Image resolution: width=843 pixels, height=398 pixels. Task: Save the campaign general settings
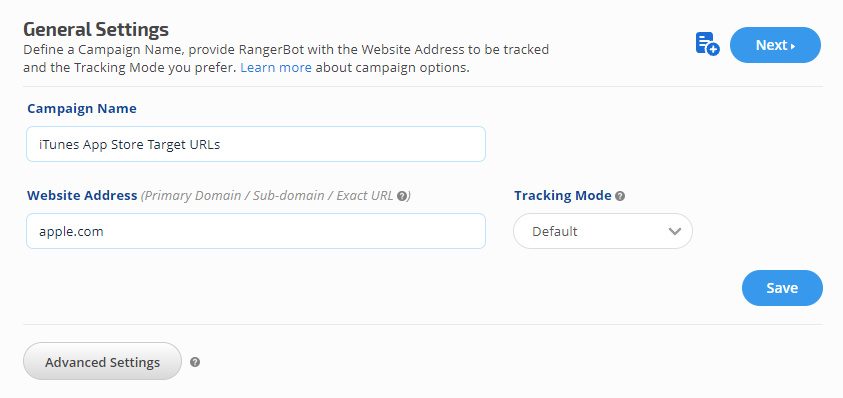coord(782,288)
